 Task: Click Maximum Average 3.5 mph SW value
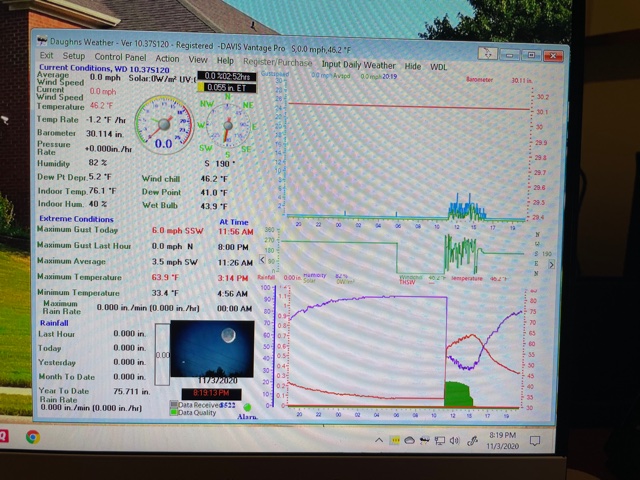[x=175, y=262]
